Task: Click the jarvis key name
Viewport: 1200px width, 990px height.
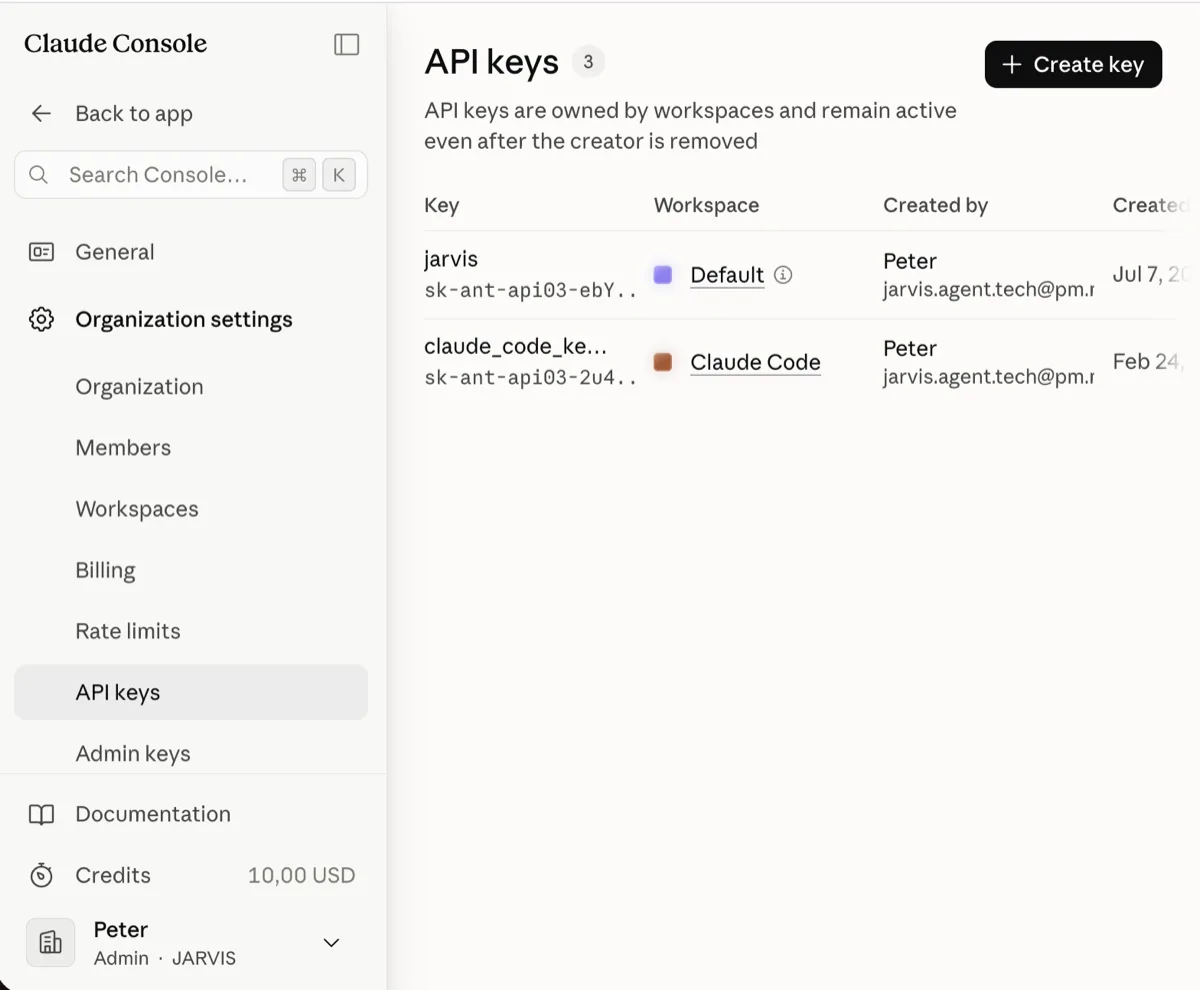Action: [451, 259]
